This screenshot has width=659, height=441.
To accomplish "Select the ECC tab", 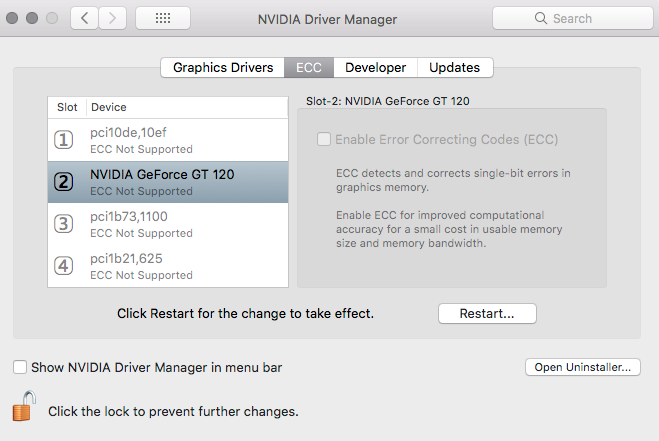I will [310, 67].
